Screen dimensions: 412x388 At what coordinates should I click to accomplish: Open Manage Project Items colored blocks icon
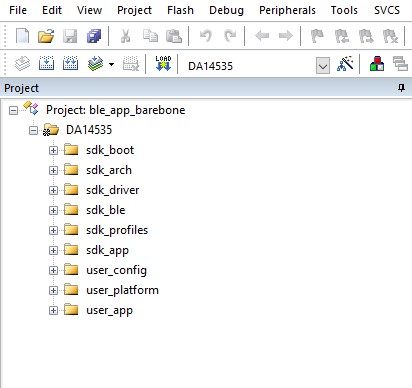tap(377, 63)
